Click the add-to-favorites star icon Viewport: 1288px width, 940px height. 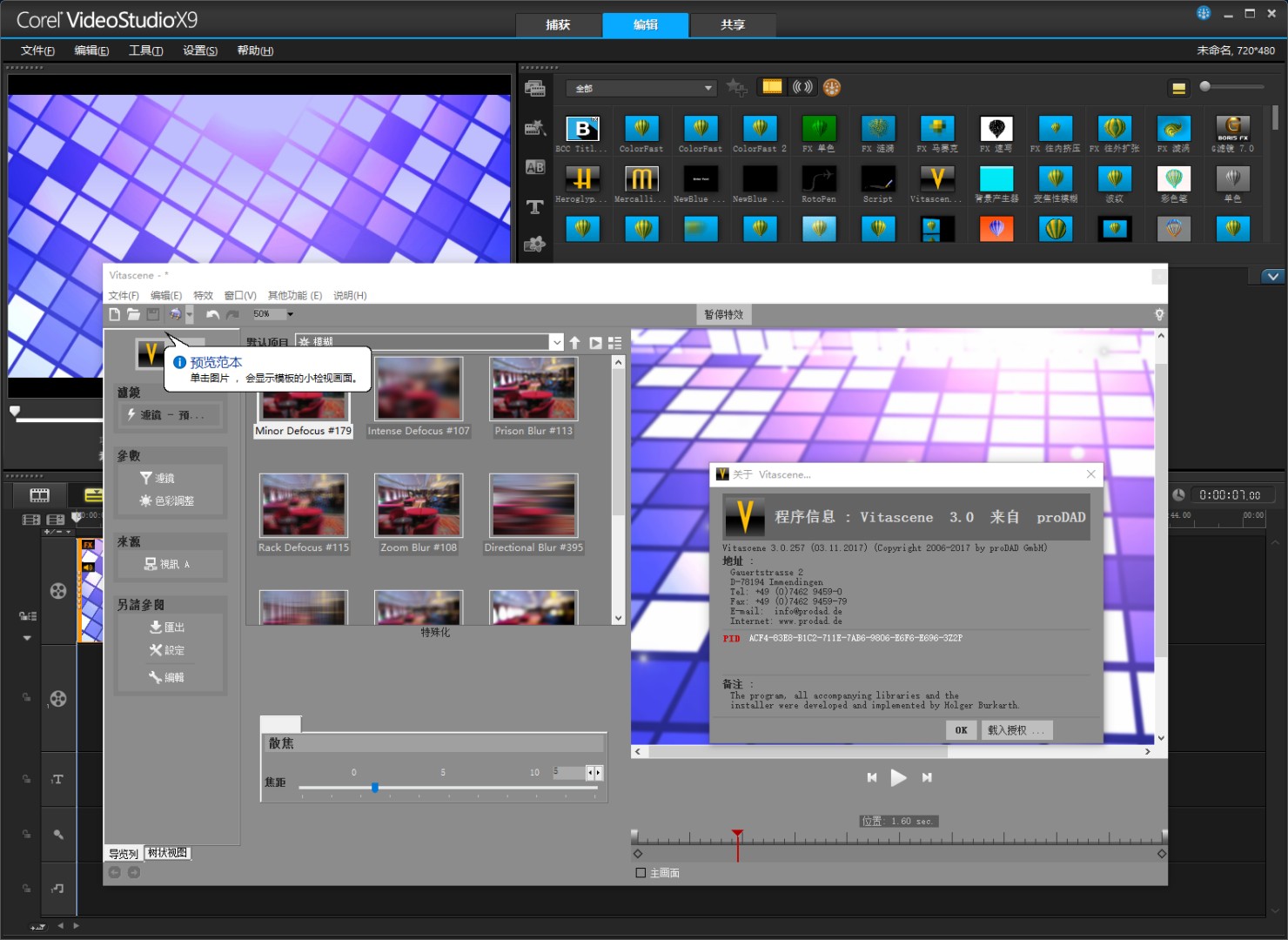click(x=736, y=87)
